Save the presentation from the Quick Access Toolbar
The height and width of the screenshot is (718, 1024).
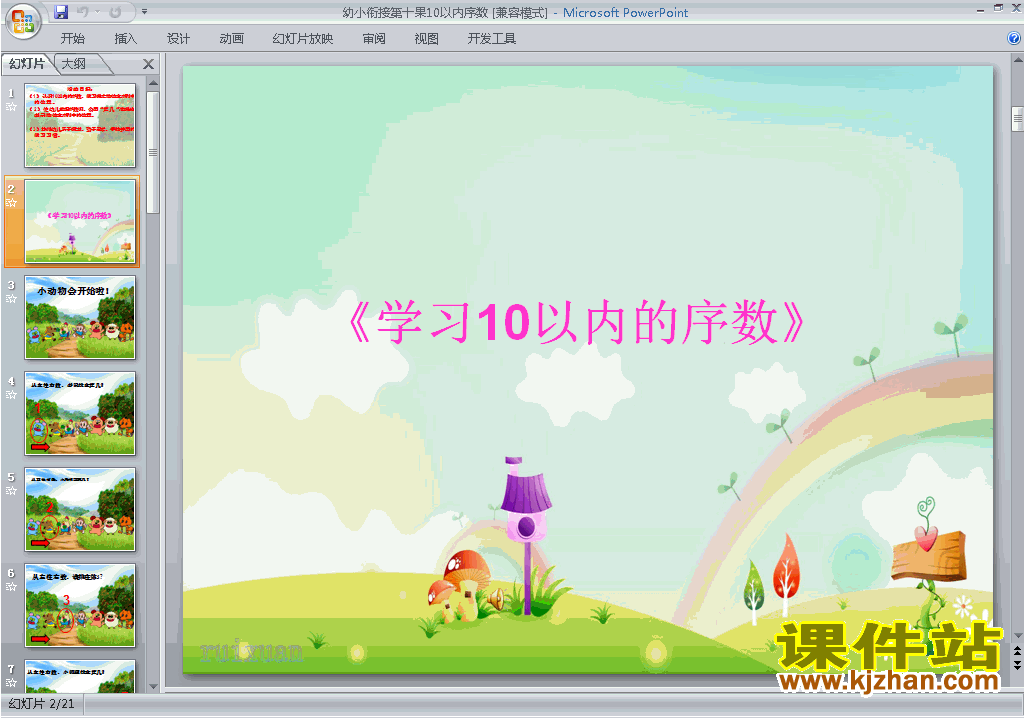61,12
